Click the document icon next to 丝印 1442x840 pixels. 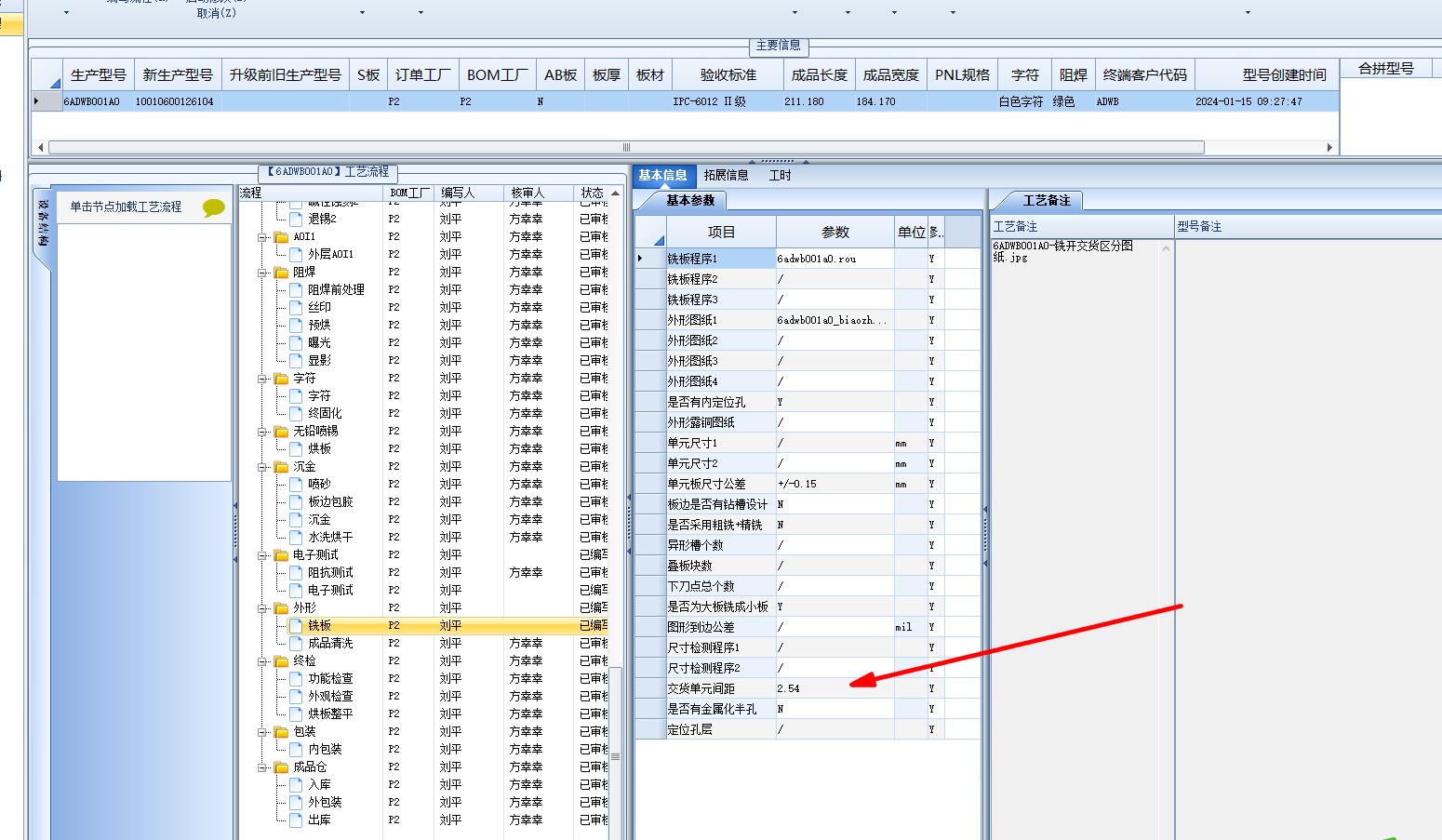pyautogui.click(x=296, y=307)
